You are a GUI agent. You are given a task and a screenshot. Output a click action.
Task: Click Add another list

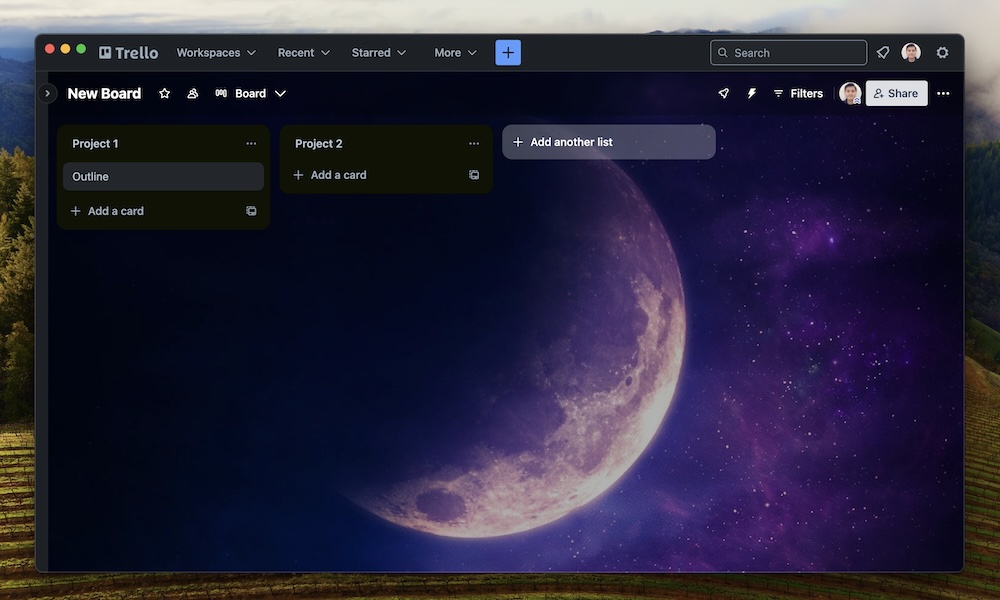608,142
